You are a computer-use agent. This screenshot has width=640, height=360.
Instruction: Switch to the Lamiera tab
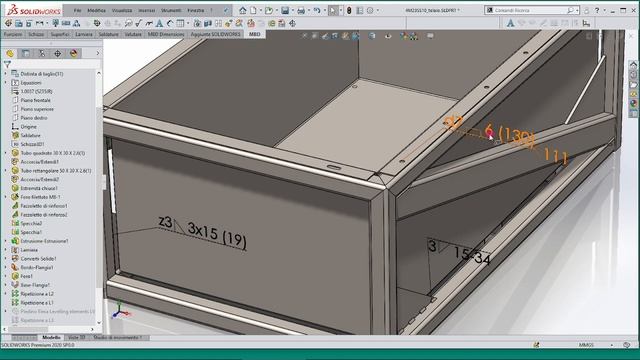(84, 35)
